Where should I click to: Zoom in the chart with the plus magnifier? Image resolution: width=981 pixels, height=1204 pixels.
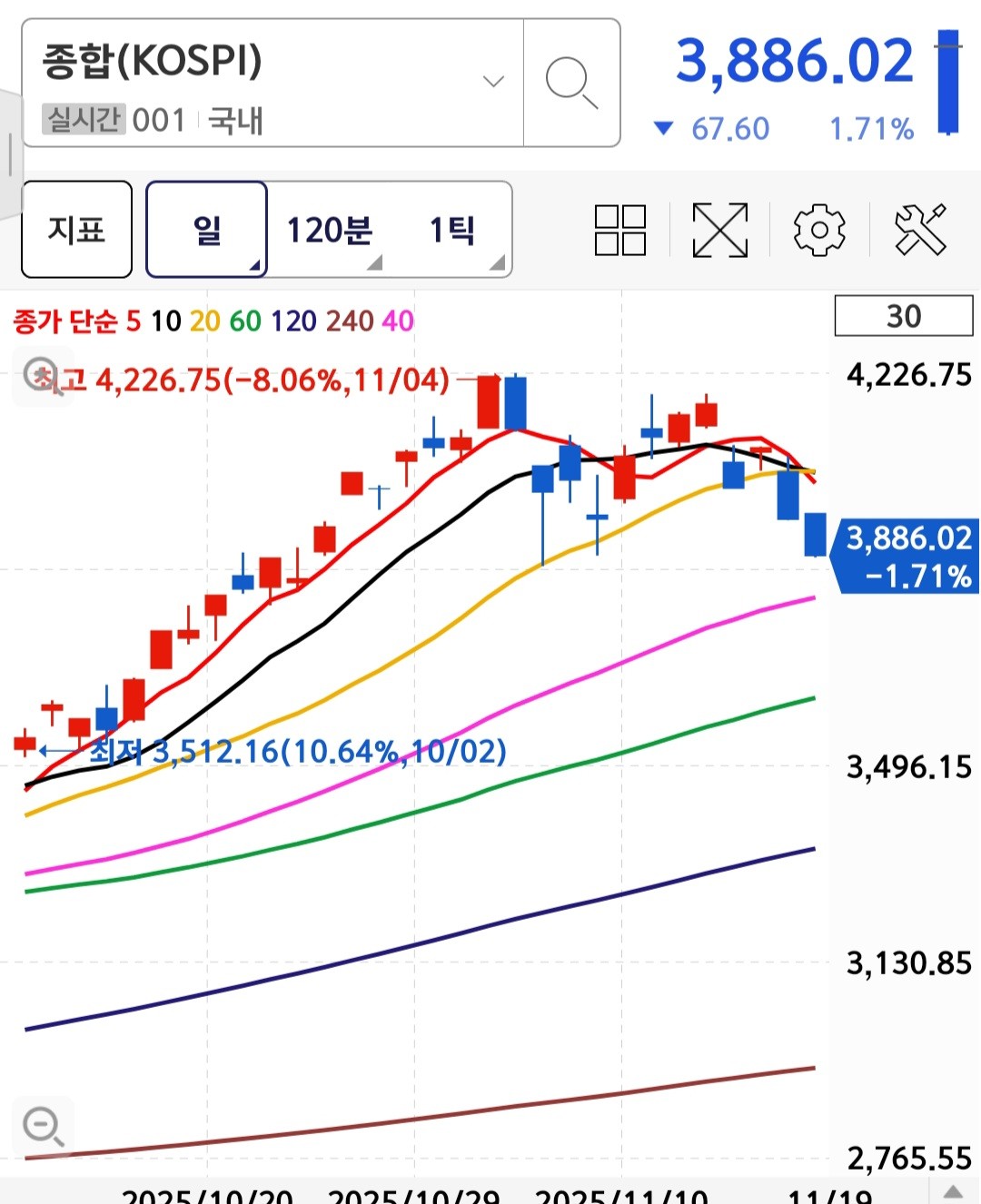[42, 375]
